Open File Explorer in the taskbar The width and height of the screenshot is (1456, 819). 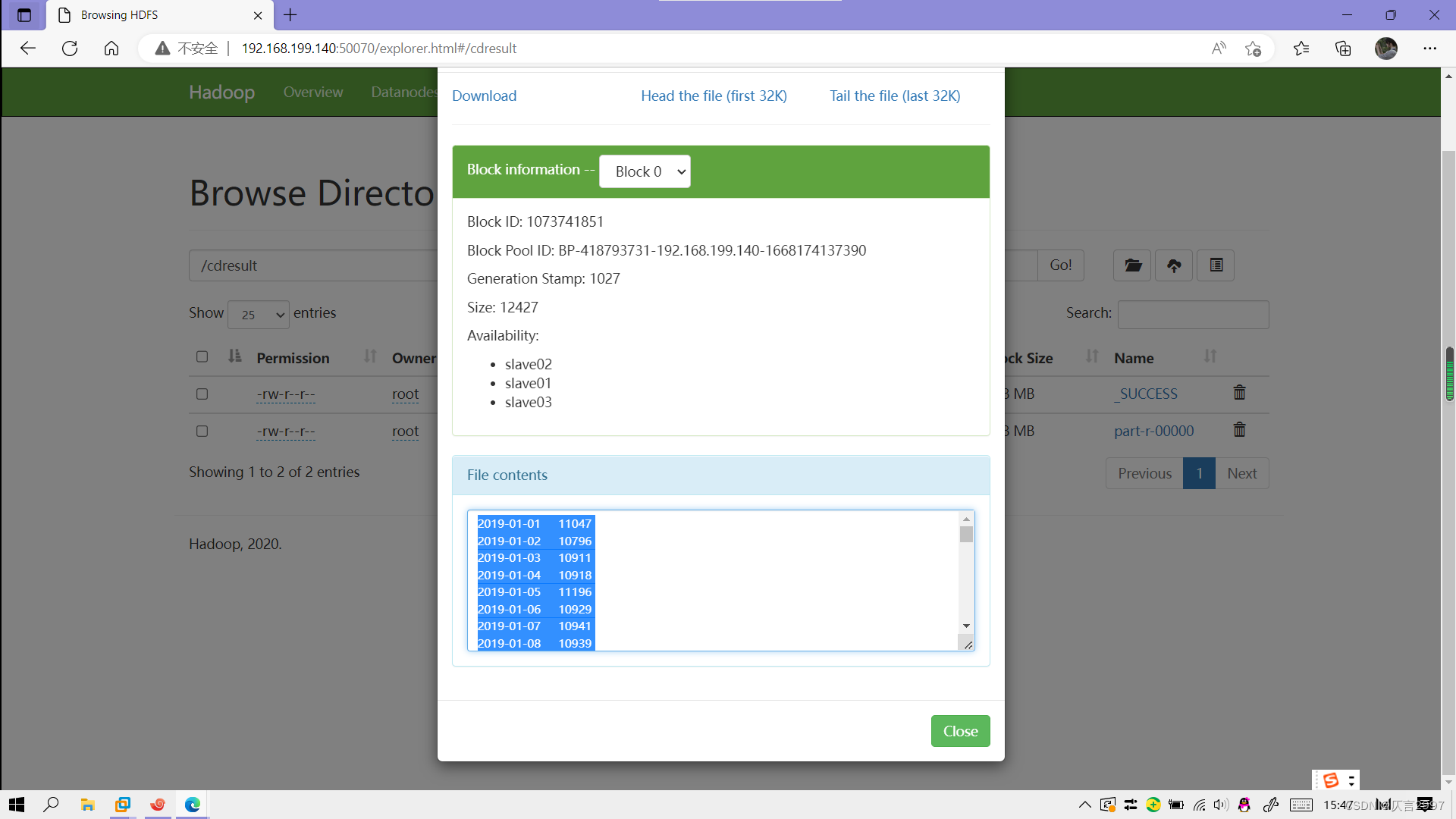tap(88, 805)
